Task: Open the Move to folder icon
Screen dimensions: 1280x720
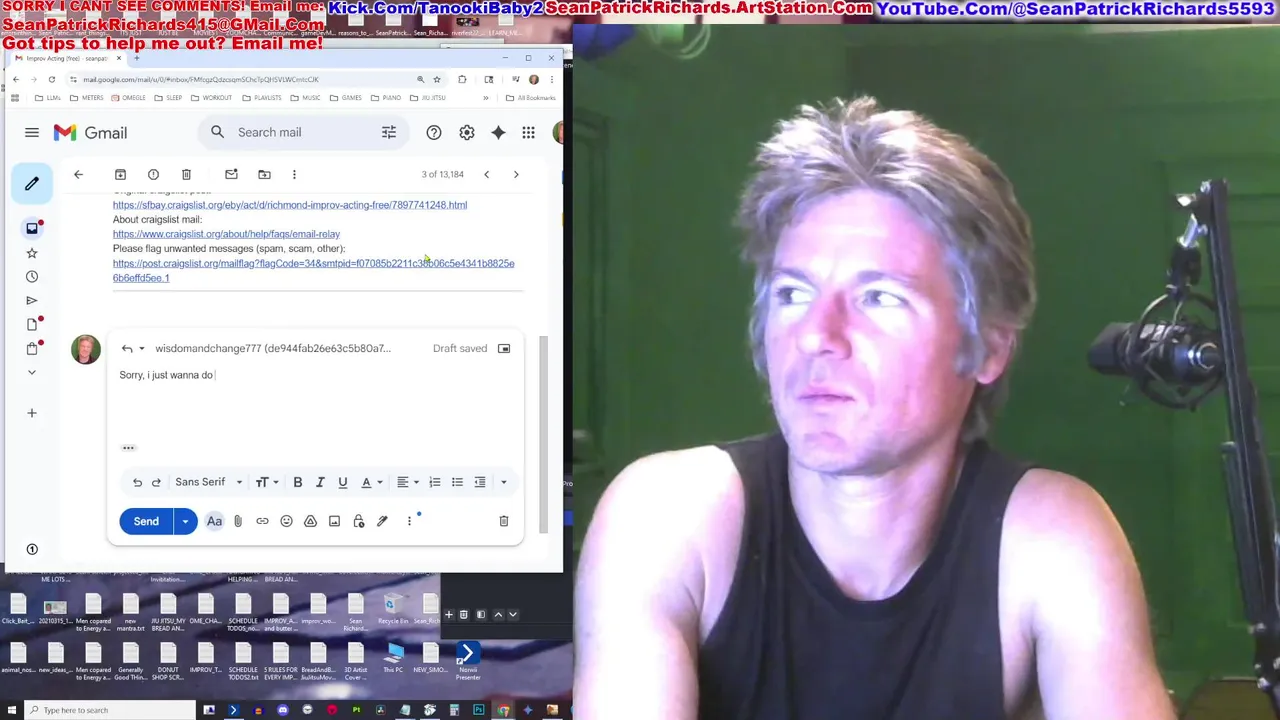Action: tap(264, 174)
